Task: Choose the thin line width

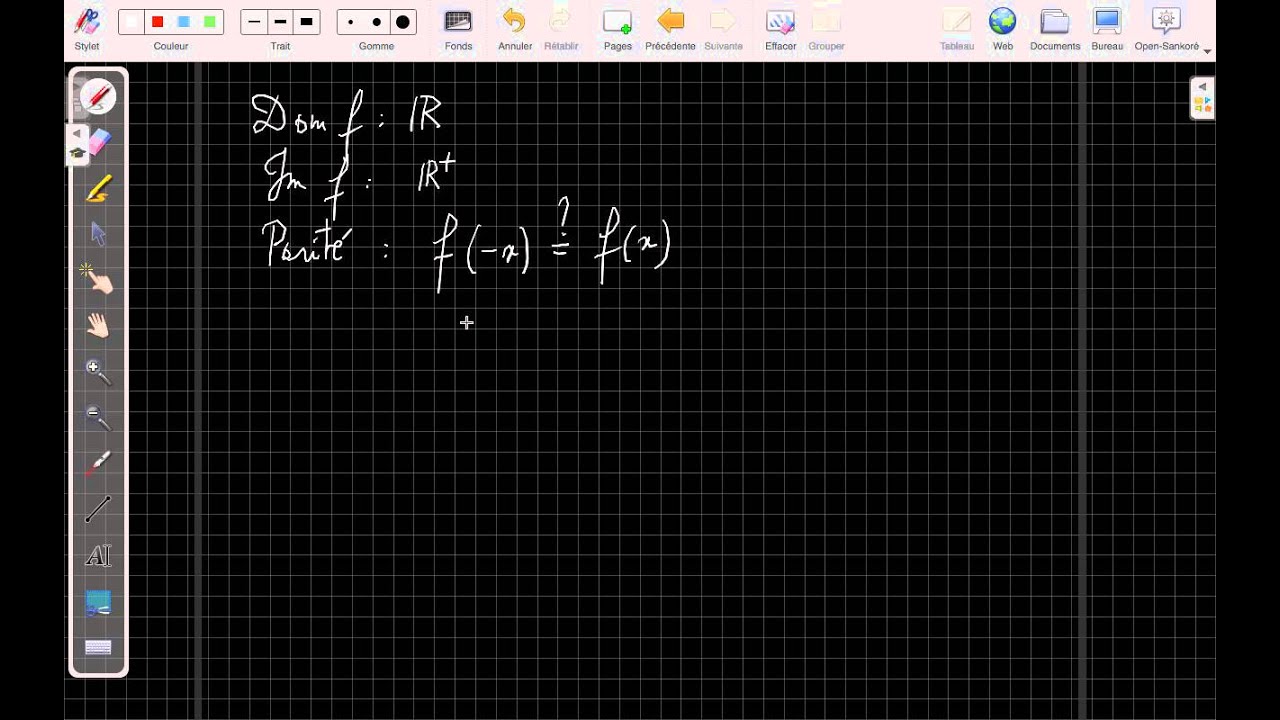Action: pos(254,22)
